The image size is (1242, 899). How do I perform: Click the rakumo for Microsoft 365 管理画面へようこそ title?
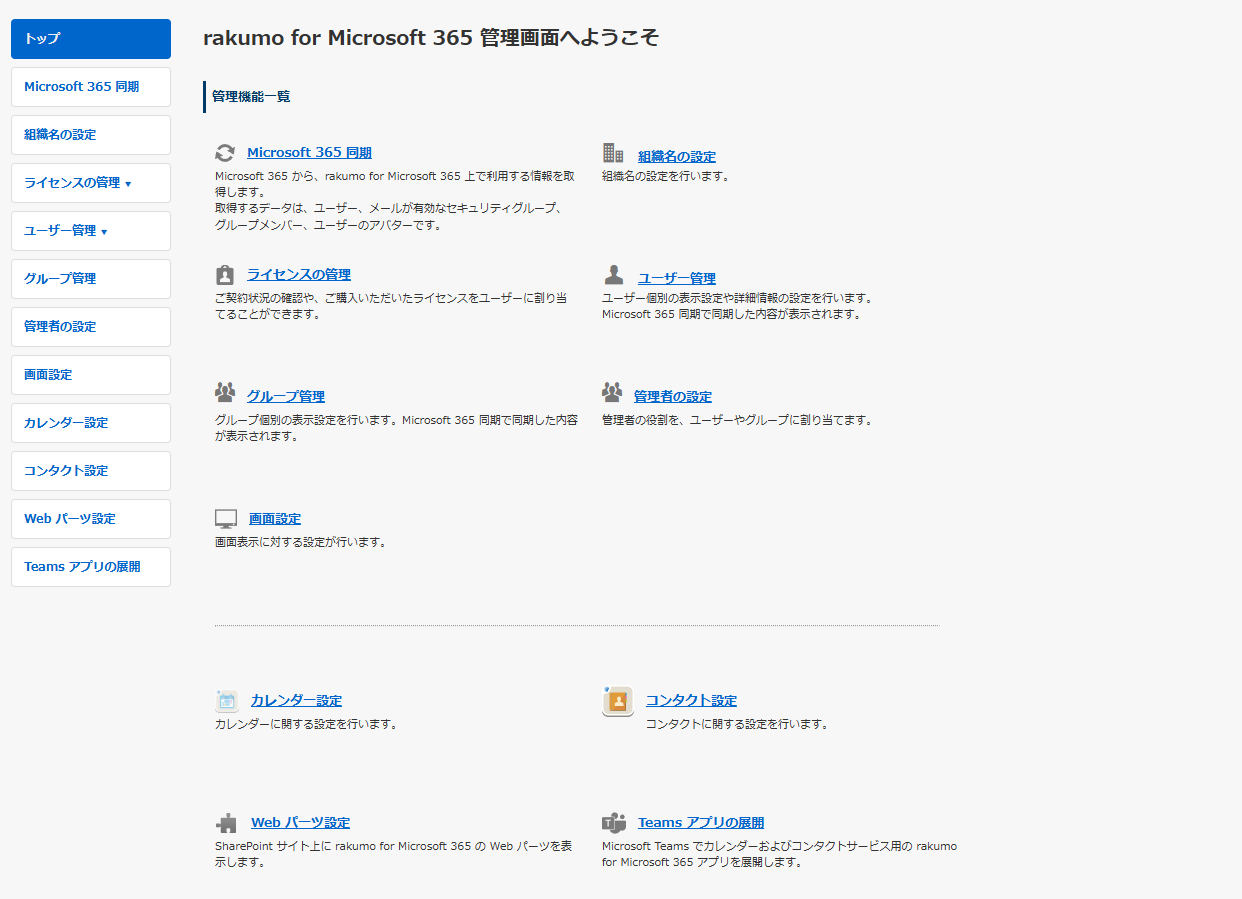coord(431,38)
